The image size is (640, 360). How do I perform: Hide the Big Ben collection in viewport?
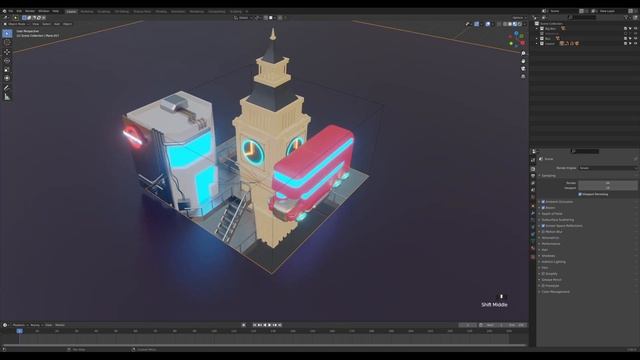pyautogui.click(x=636, y=29)
